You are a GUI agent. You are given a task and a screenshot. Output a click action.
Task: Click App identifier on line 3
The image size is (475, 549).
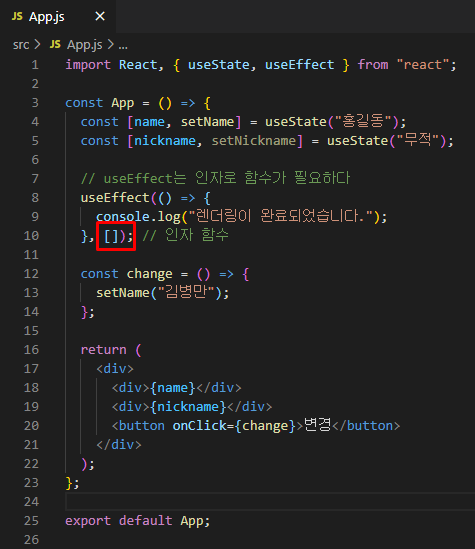coord(123,103)
